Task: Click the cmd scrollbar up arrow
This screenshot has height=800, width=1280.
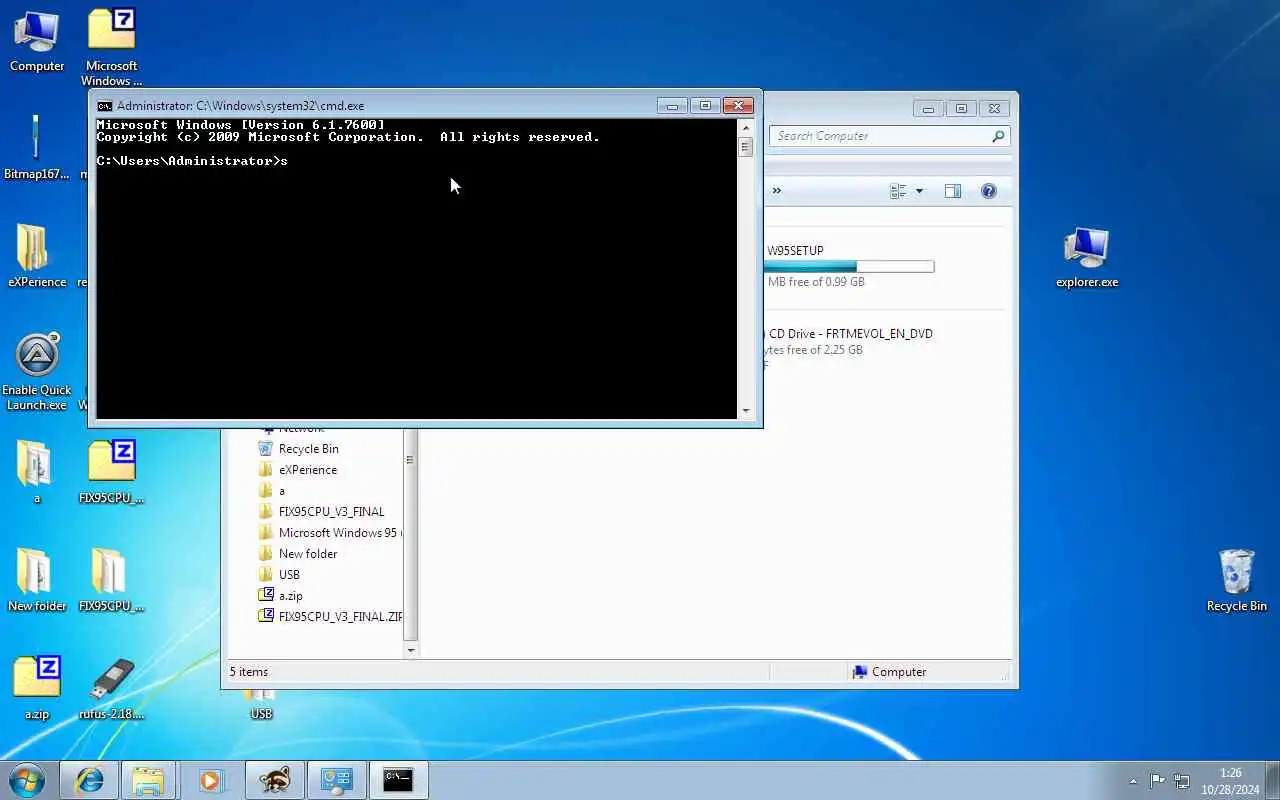Action: [x=745, y=127]
